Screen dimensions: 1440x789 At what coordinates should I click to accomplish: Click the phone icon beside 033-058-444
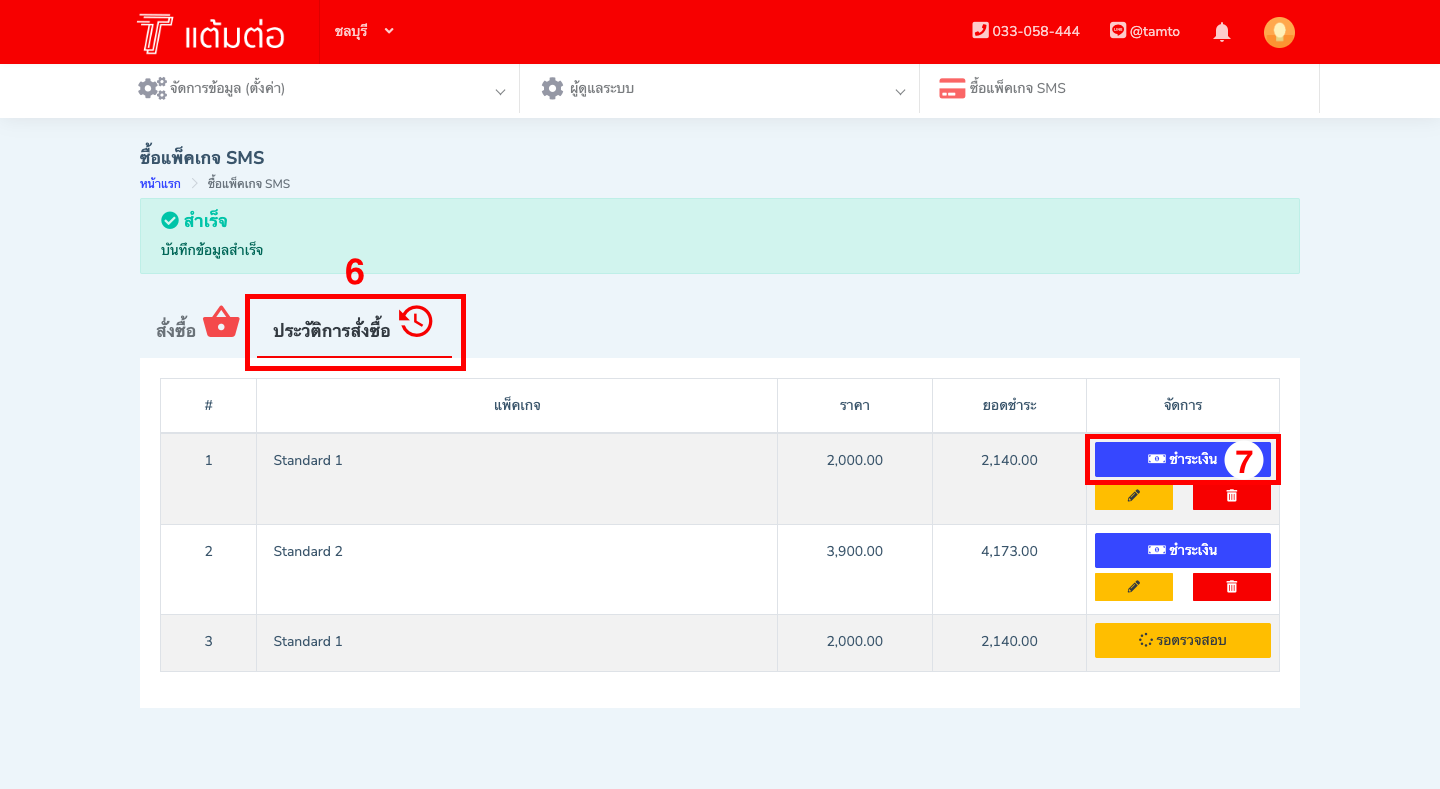(x=980, y=31)
